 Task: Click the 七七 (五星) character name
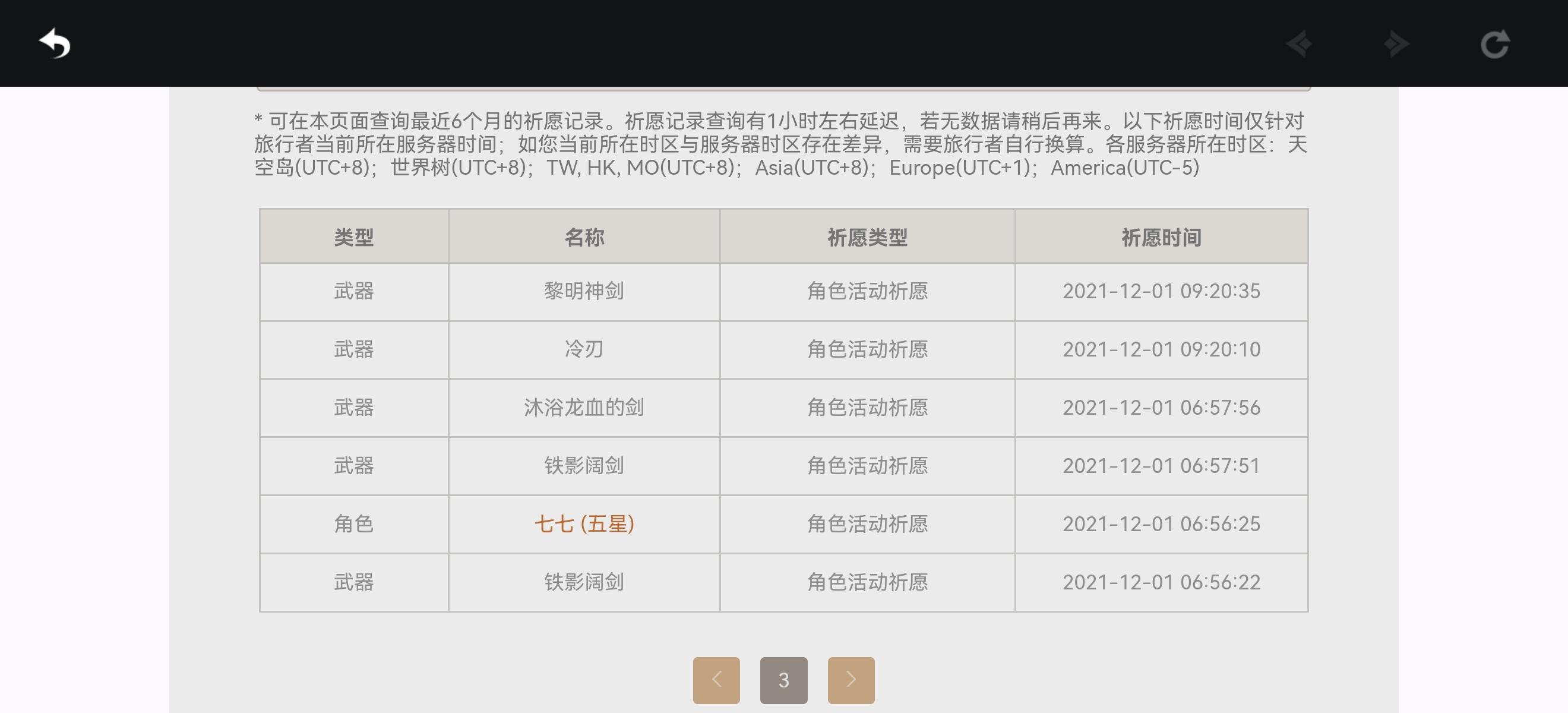pyautogui.click(x=584, y=523)
